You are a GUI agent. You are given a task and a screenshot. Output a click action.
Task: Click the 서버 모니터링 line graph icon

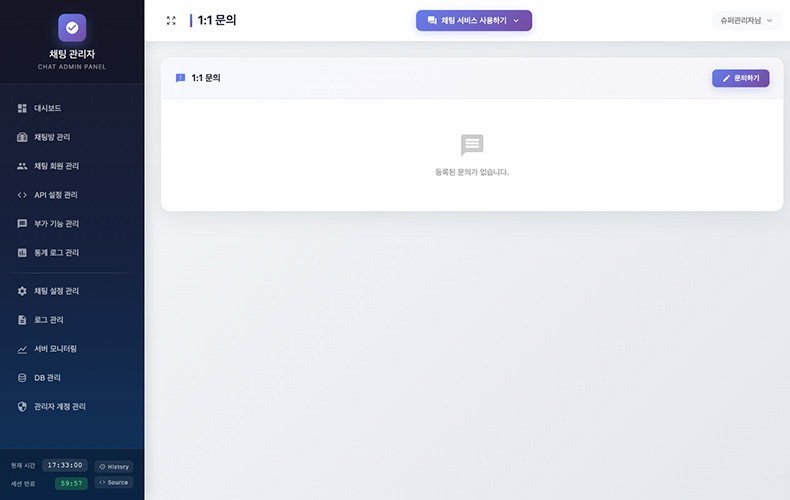22,349
